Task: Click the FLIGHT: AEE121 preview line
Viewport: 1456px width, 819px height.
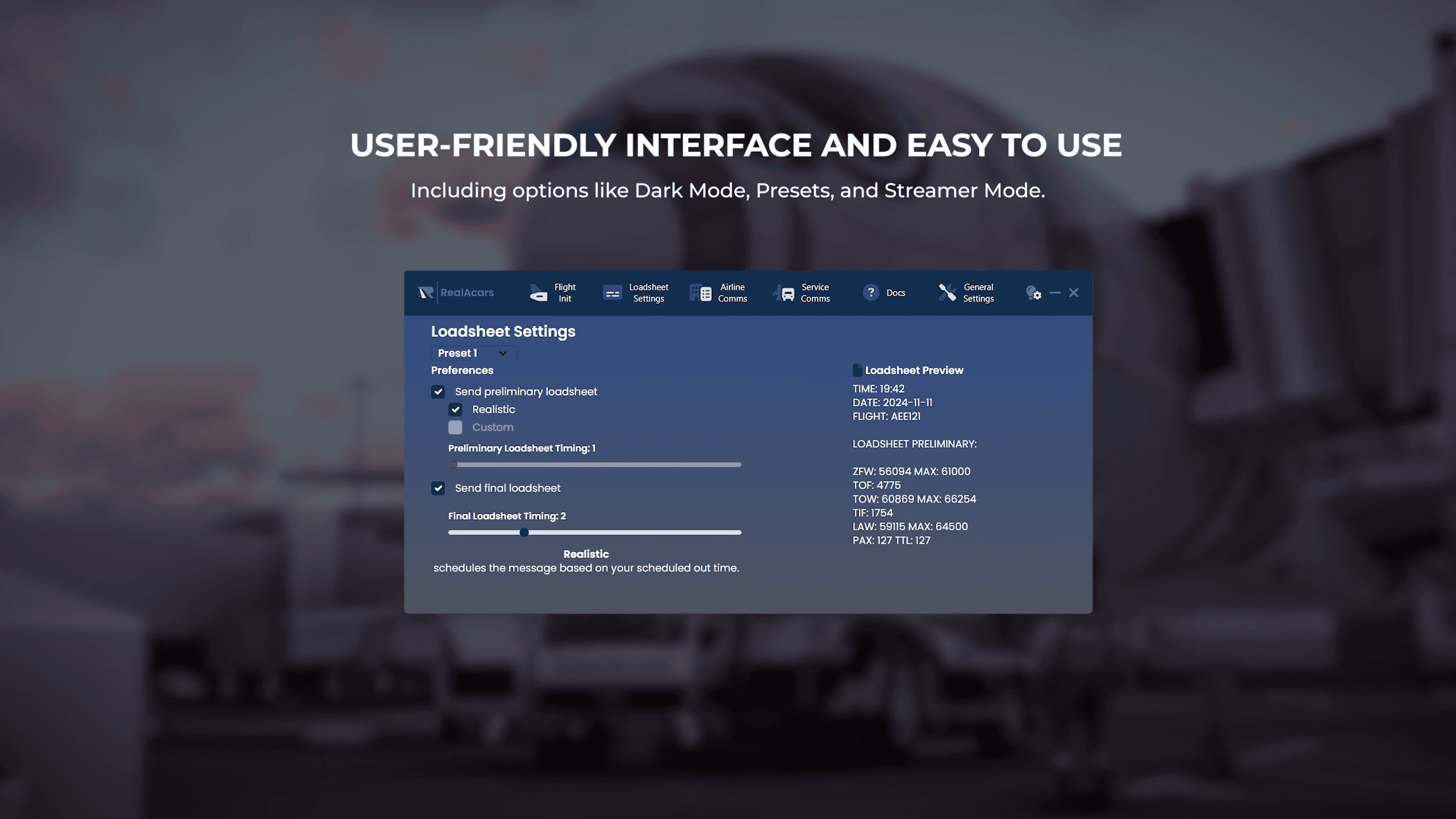Action: 886,416
